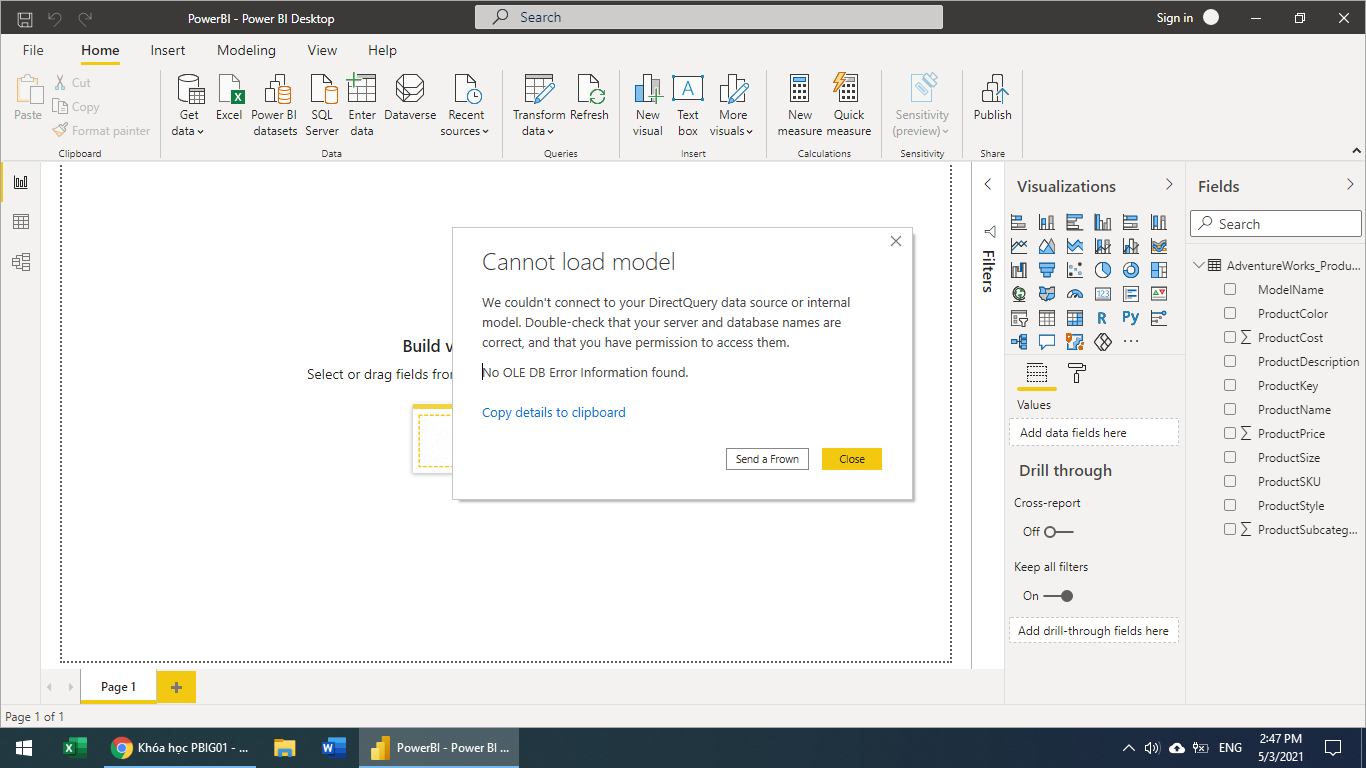This screenshot has width=1366, height=768.
Task: Select the gauge visual
Action: pyautogui.click(x=1075, y=294)
